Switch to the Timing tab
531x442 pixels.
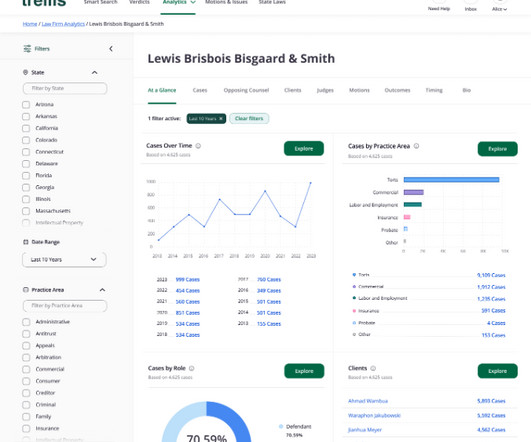tap(434, 90)
